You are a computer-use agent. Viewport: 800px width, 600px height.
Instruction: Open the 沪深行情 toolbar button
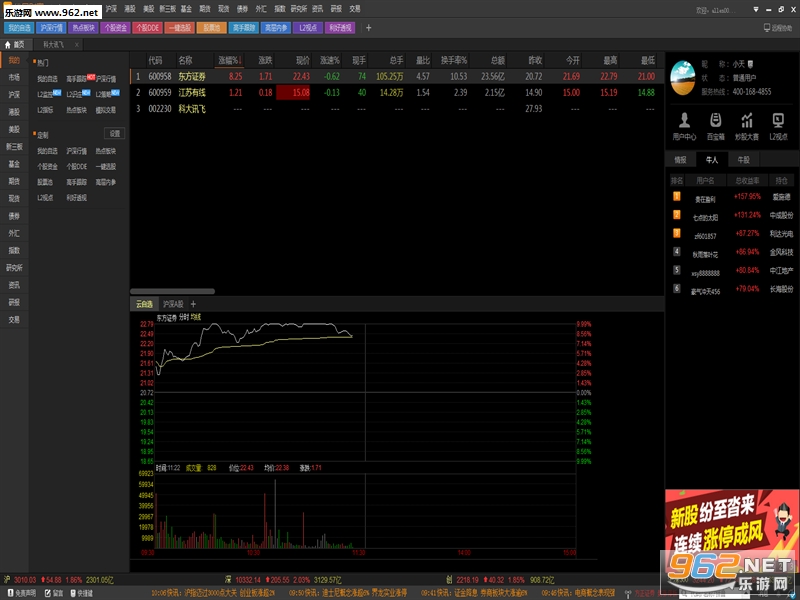(51, 28)
